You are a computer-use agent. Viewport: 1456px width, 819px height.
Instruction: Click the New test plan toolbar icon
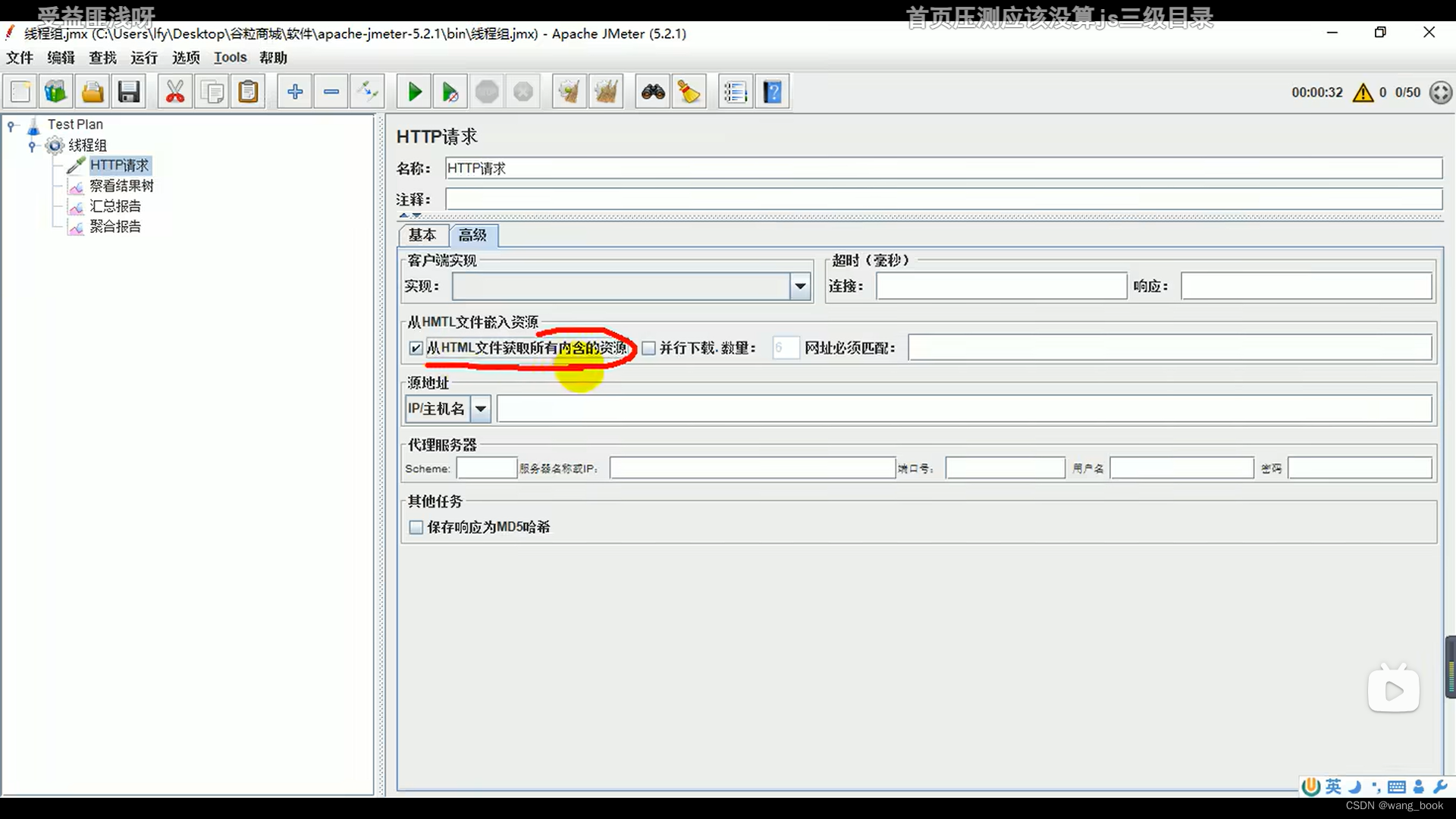click(x=20, y=92)
